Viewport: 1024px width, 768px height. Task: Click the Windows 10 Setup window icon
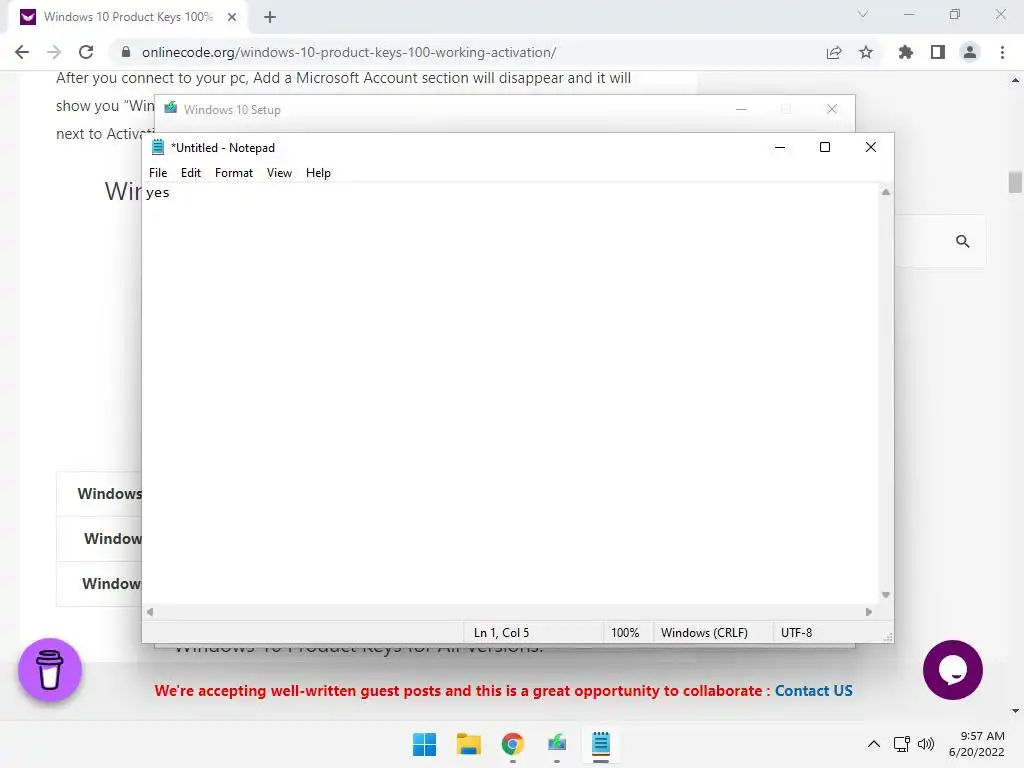pyautogui.click(x=170, y=108)
